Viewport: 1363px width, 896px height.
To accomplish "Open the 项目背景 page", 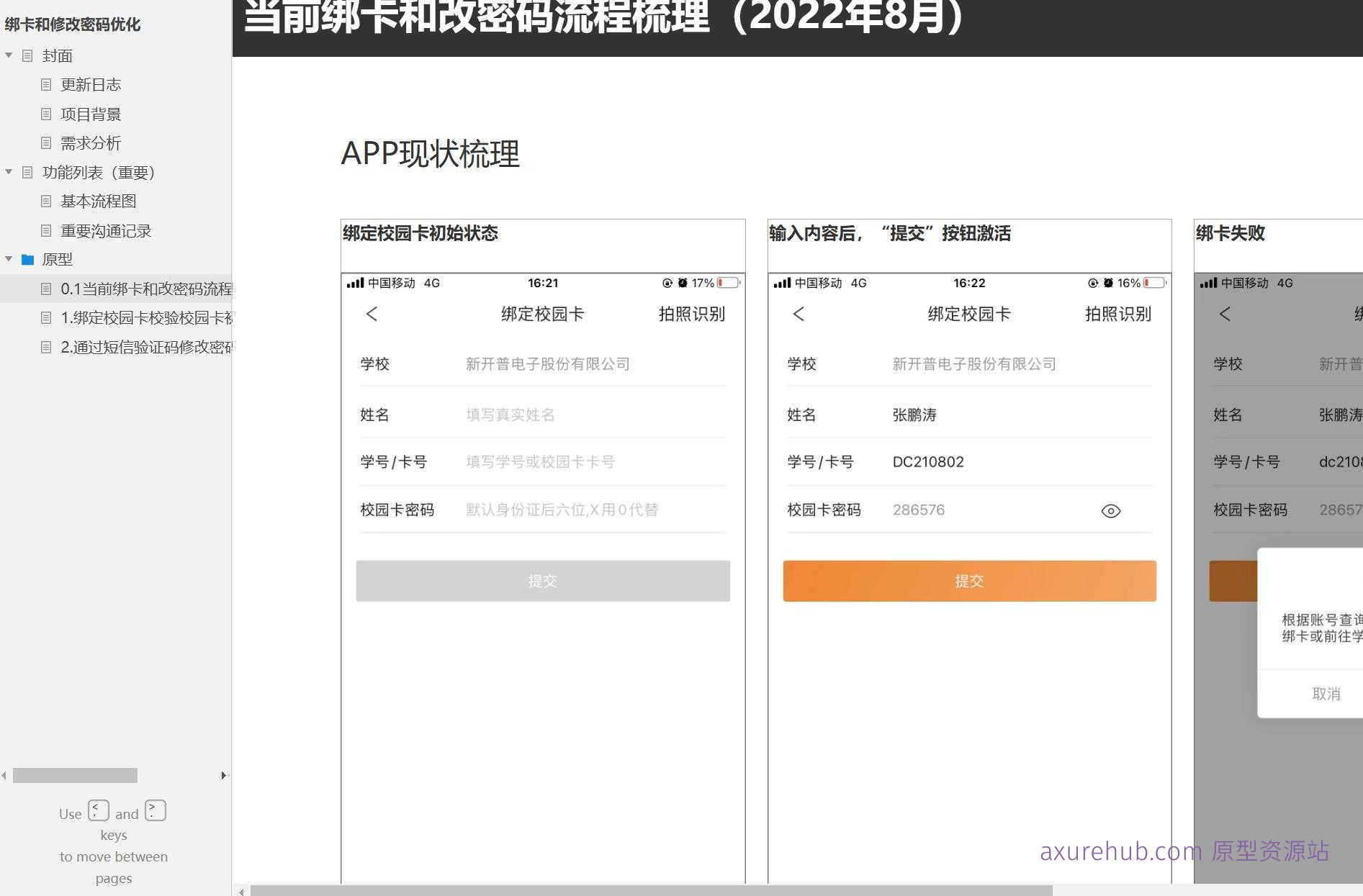I will click(91, 114).
